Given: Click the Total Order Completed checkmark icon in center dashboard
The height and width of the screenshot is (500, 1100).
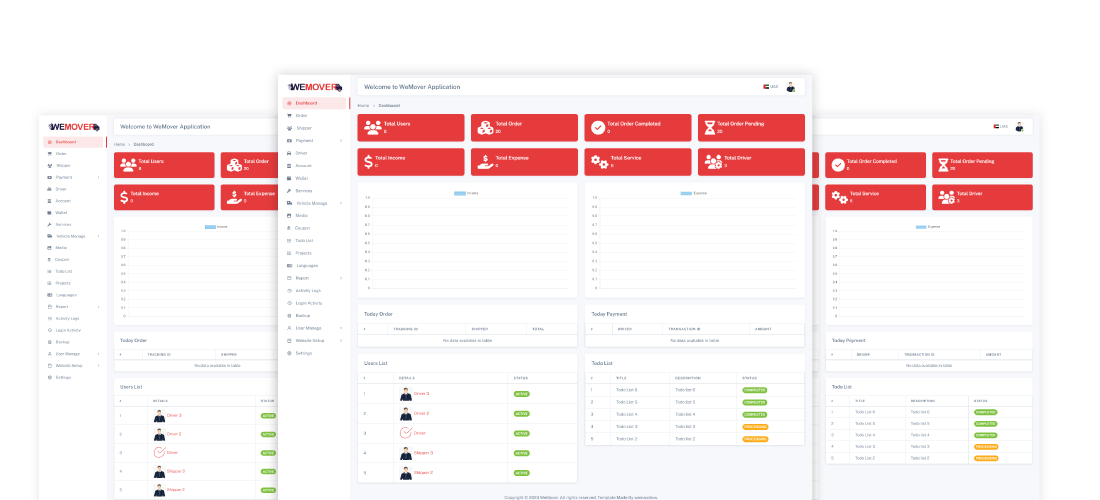Looking at the screenshot, I should point(598,127).
